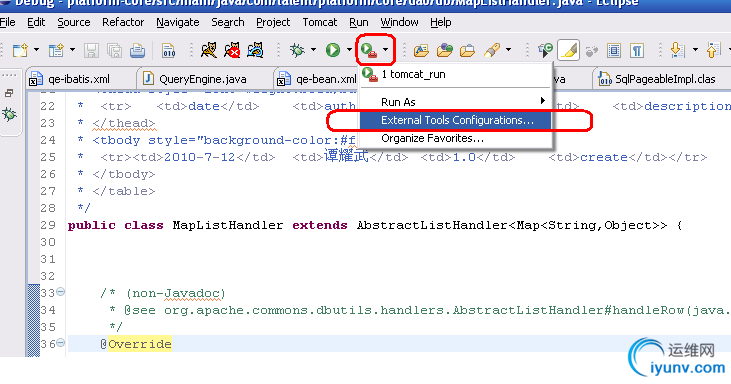Click the Debug bug icon in left sidebar
Viewport: 731px width, 384px height.
pyautogui.click(x=9, y=114)
